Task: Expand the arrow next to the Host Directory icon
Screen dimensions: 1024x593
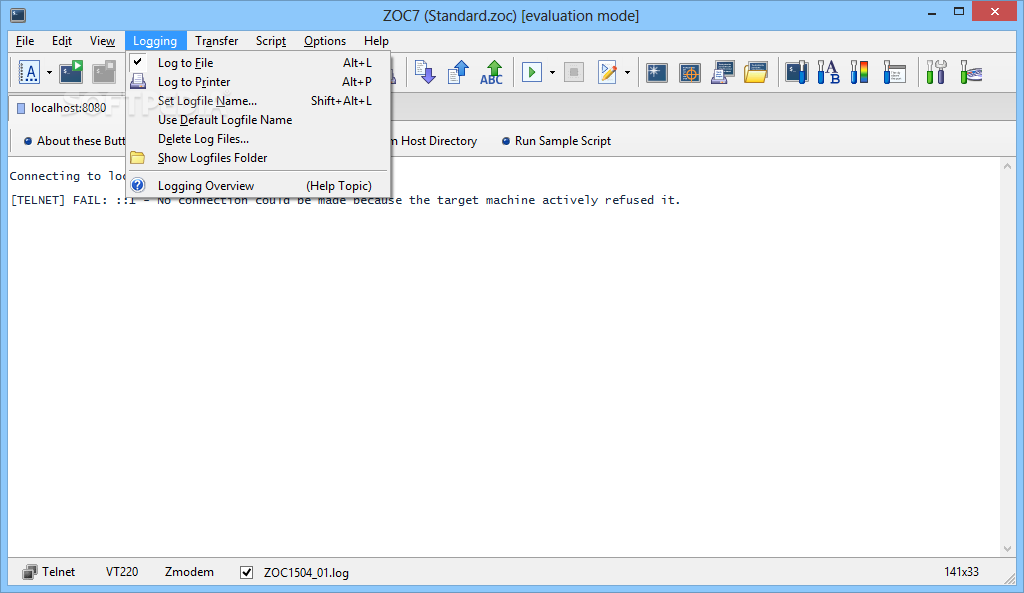Action: click(49, 72)
